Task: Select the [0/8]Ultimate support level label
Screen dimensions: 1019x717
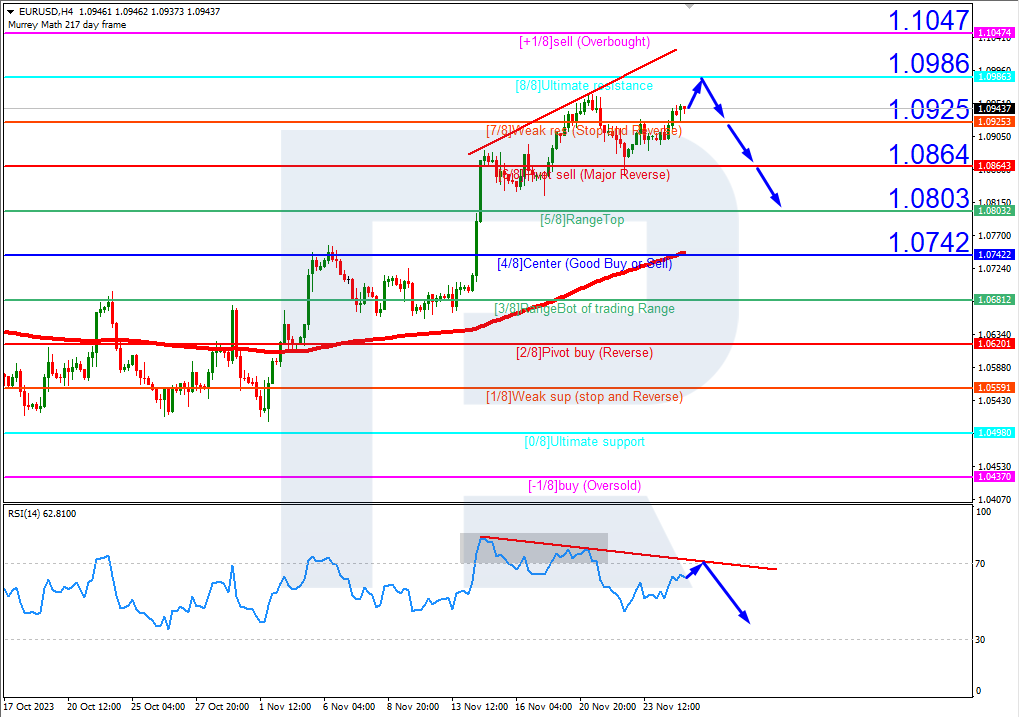Action: [585, 441]
